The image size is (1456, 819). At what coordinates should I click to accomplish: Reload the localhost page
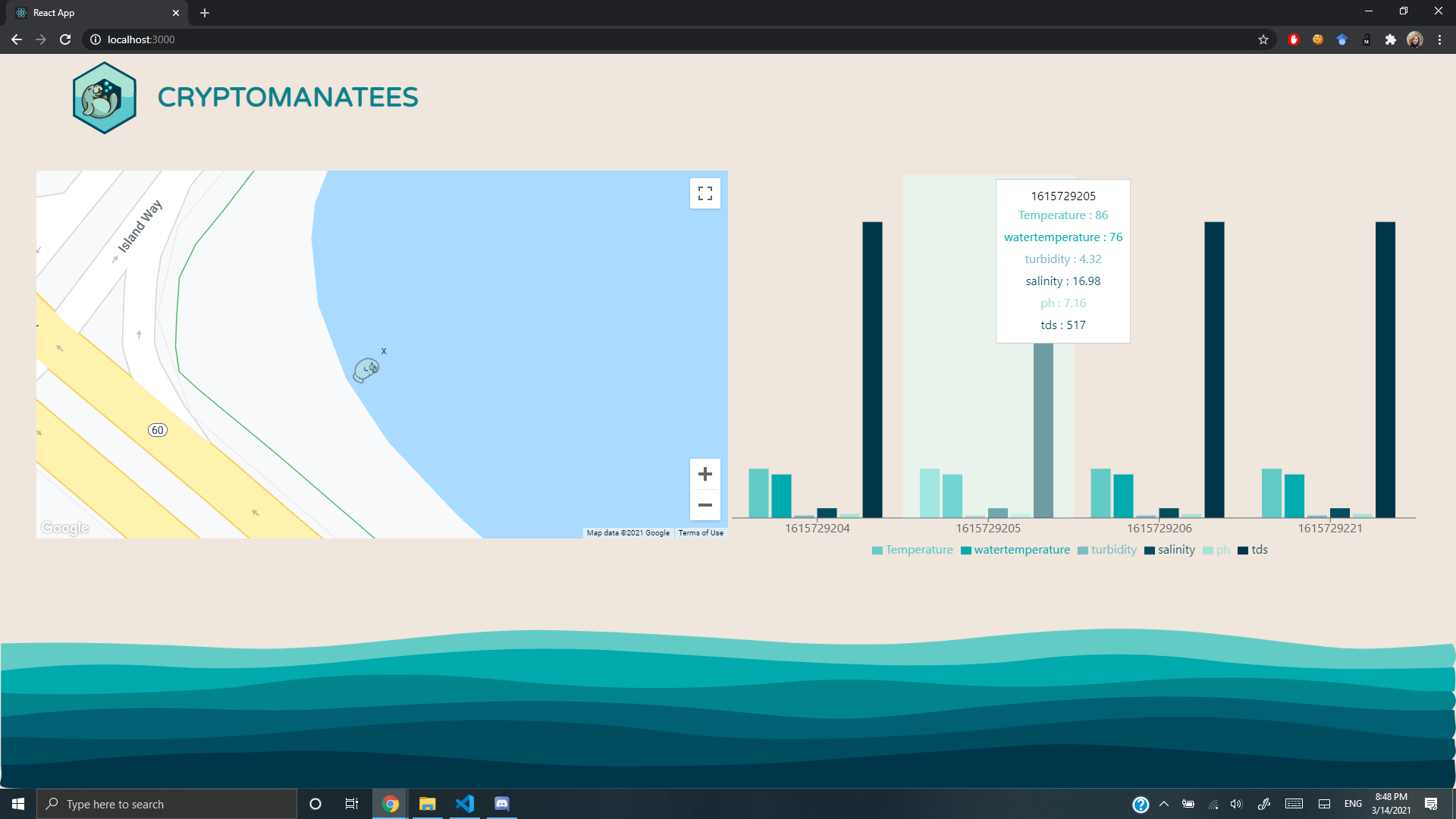coord(65,39)
